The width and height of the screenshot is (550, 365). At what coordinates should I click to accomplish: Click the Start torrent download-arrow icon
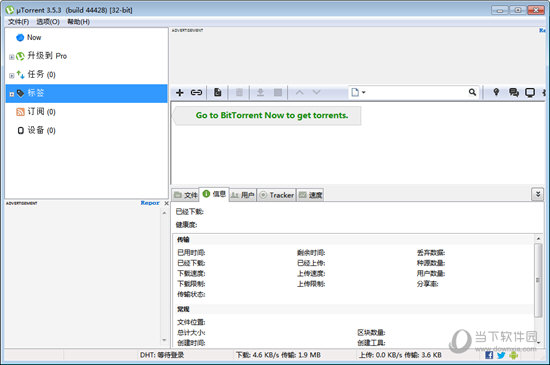coord(260,93)
